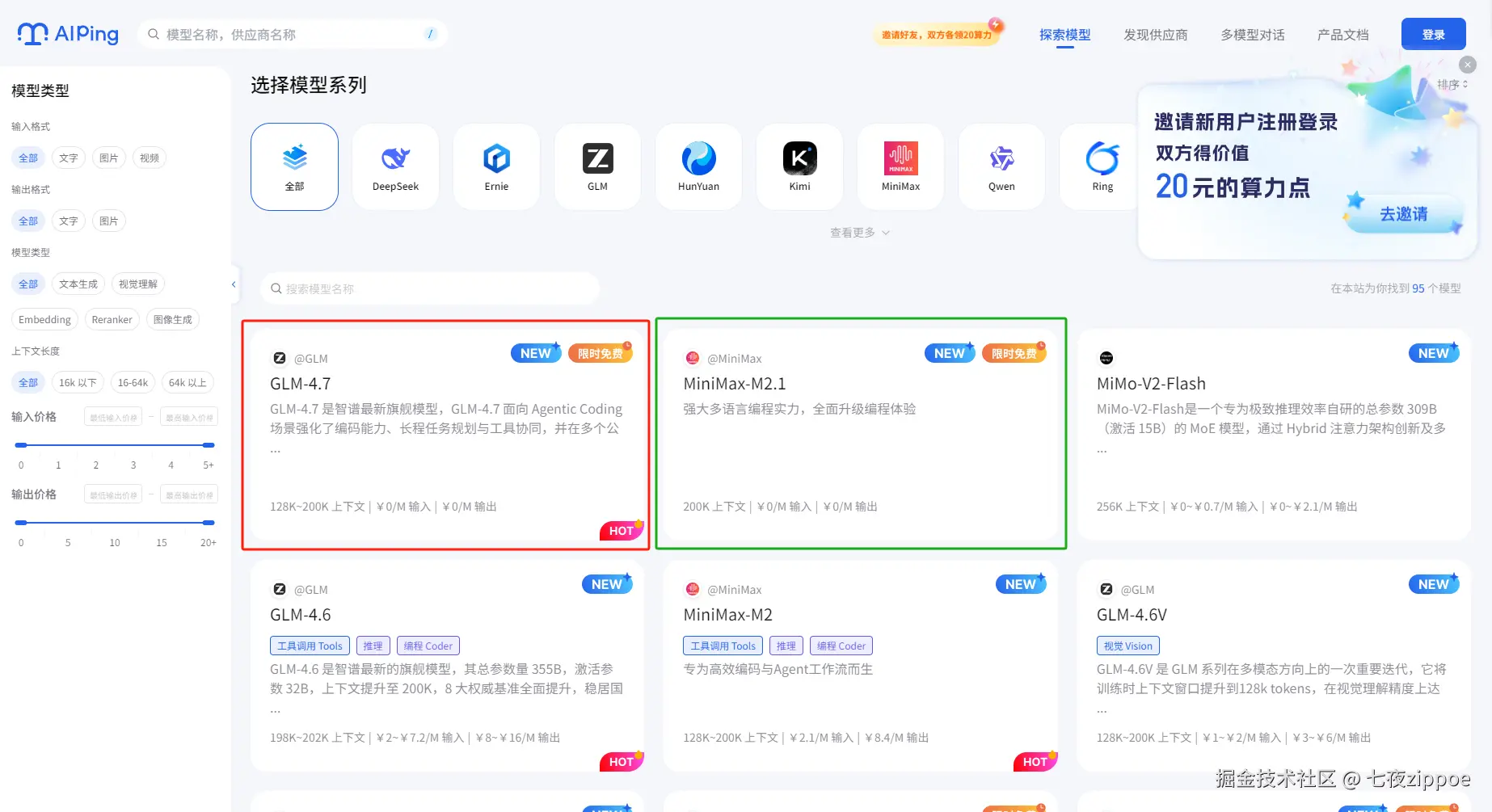Image resolution: width=1492 pixels, height=812 pixels.
Task: Click the GLM logo on GLM-4.6 card
Action: coord(280,589)
